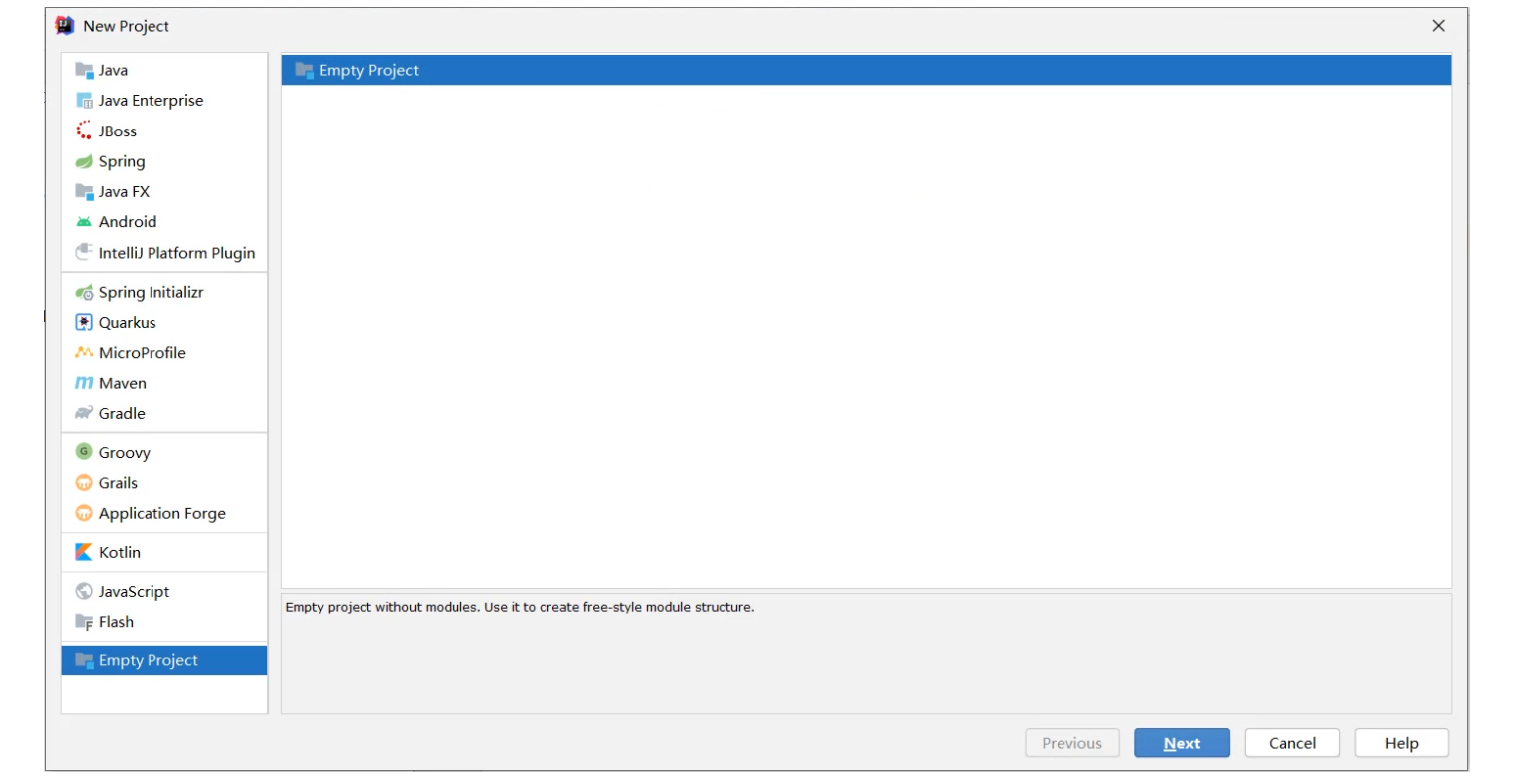
Task: Choose the Gradle elephant icon
Action: [84, 413]
